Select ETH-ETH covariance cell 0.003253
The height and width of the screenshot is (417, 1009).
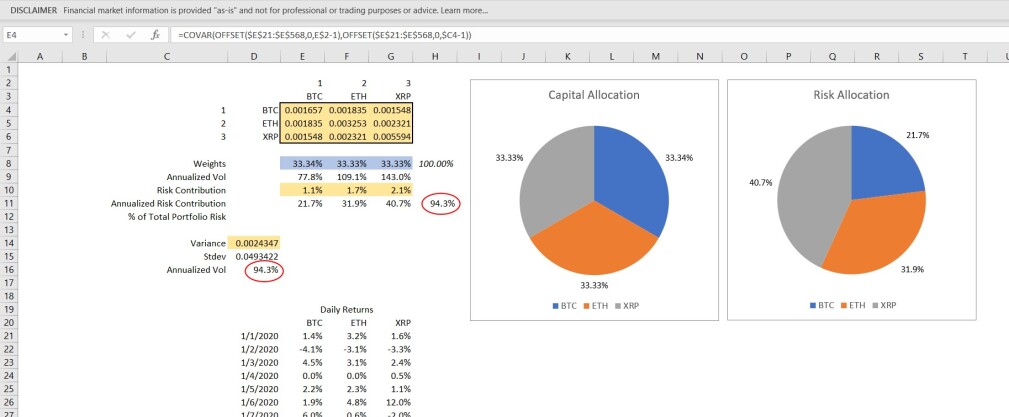pos(346,124)
